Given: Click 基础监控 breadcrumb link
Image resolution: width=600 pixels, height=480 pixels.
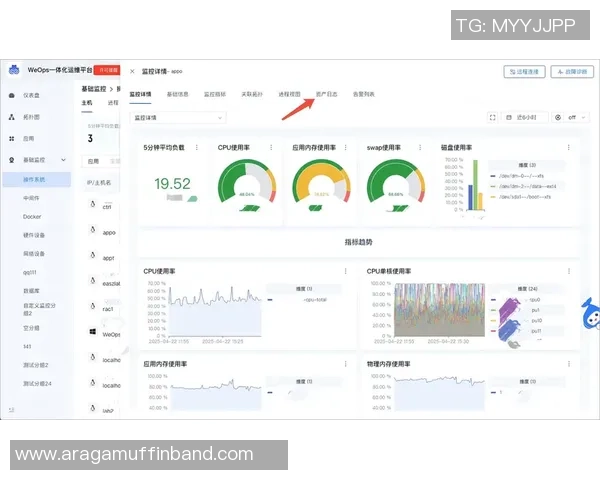Looking at the screenshot, I should click(x=94, y=89).
